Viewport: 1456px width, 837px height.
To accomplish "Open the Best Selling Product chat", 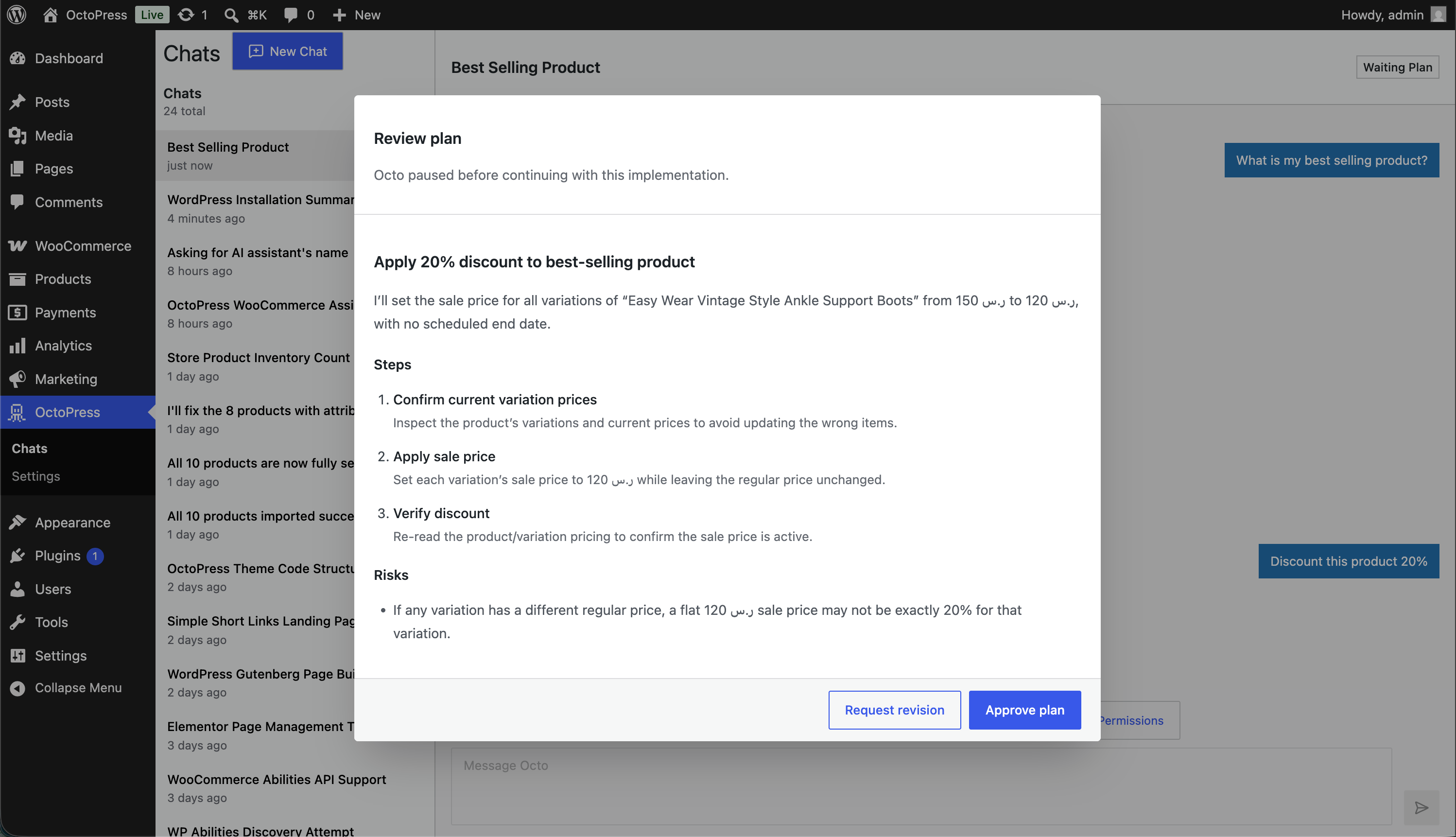I will (255, 155).
